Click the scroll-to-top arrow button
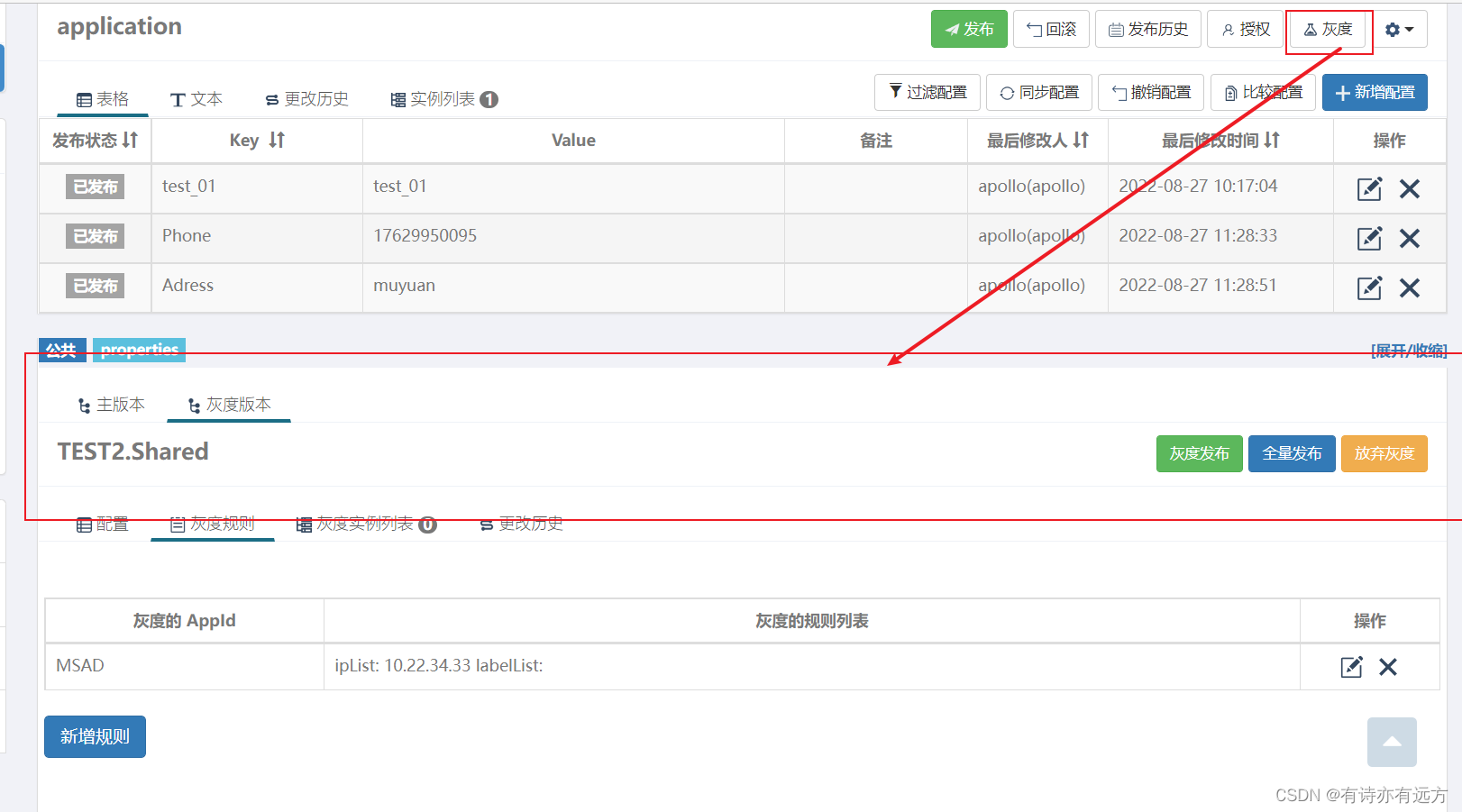 [1392, 742]
